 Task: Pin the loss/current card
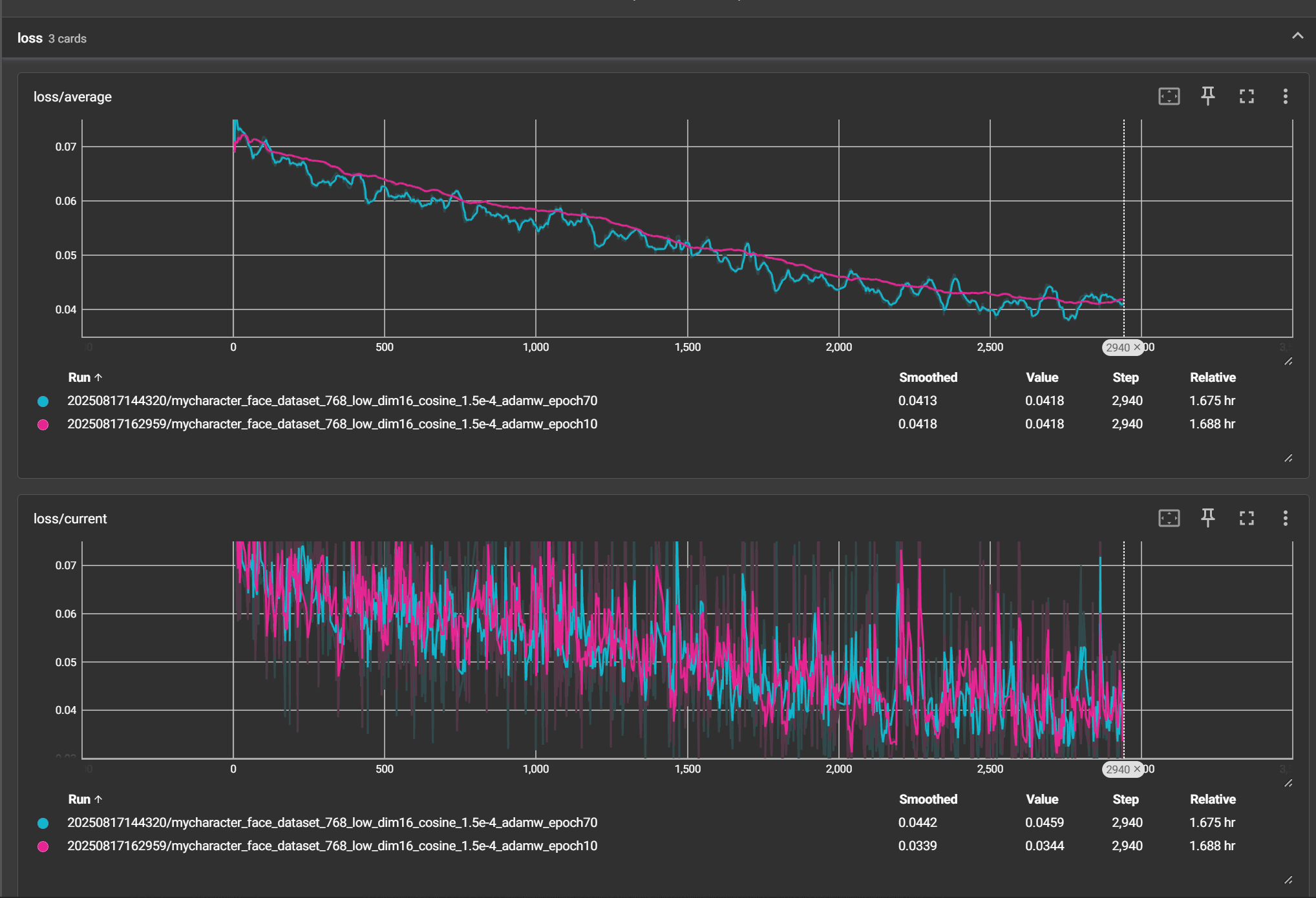pyautogui.click(x=1207, y=518)
